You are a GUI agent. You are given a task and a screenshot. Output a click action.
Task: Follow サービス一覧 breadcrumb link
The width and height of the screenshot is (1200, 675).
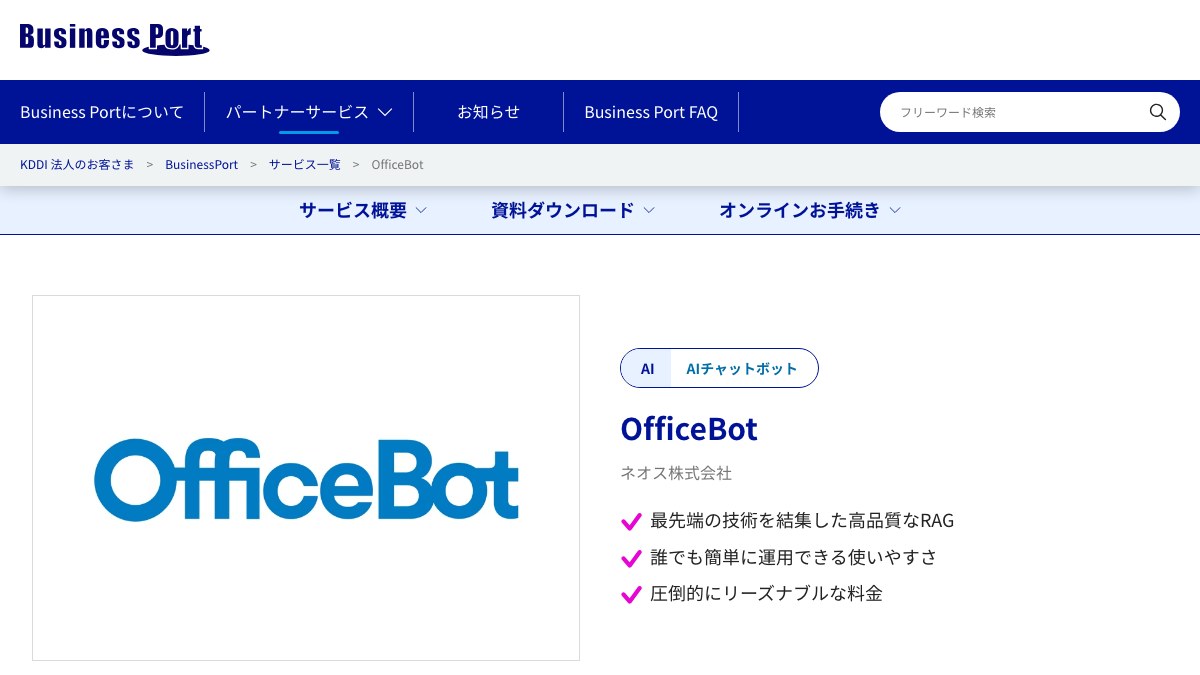(x=305, y=164)
